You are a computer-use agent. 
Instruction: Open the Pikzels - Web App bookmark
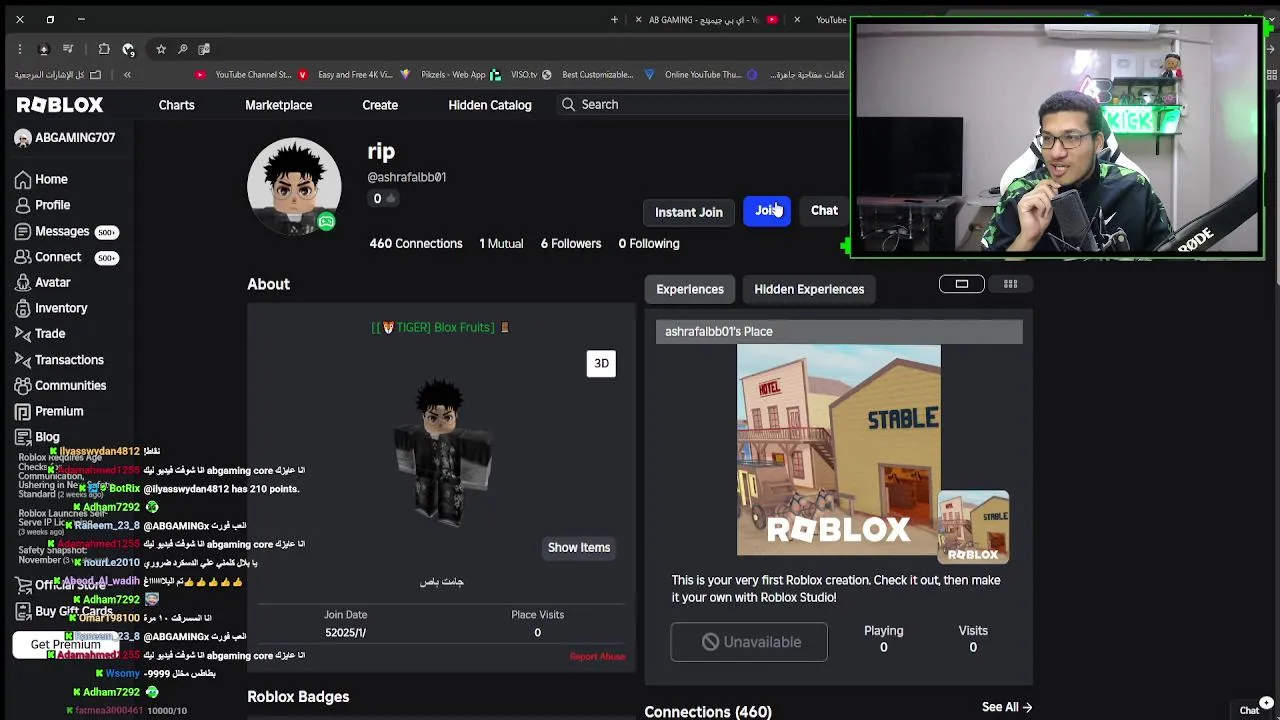pyautogui.click(x=460, y=75)
